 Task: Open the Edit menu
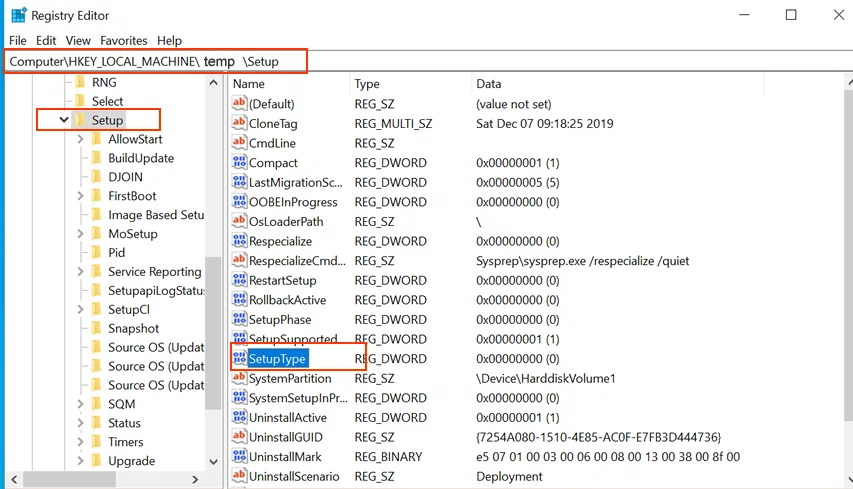pos(46,40)
